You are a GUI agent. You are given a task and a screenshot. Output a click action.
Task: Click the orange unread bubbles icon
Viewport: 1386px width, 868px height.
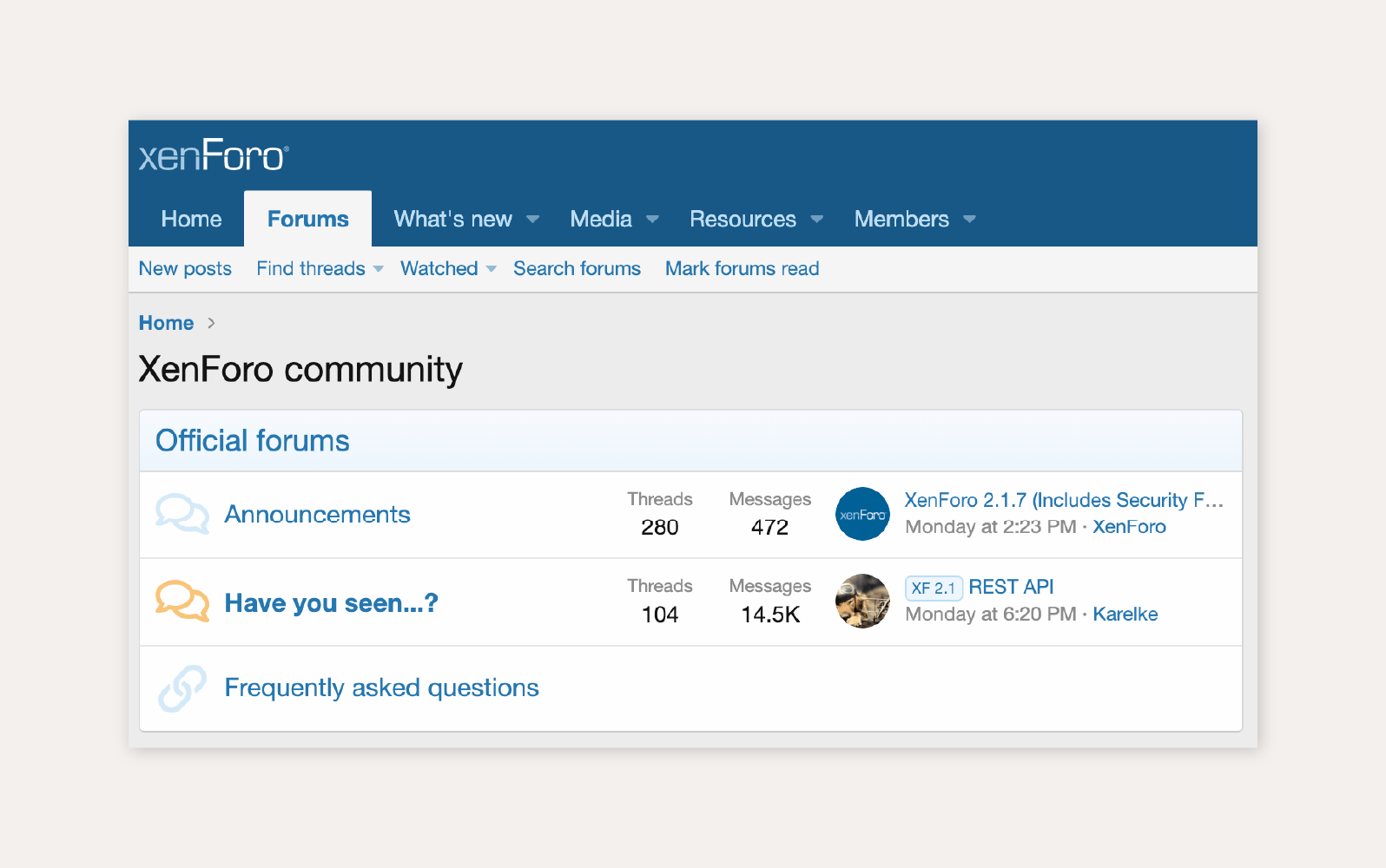tap(182, 602)
